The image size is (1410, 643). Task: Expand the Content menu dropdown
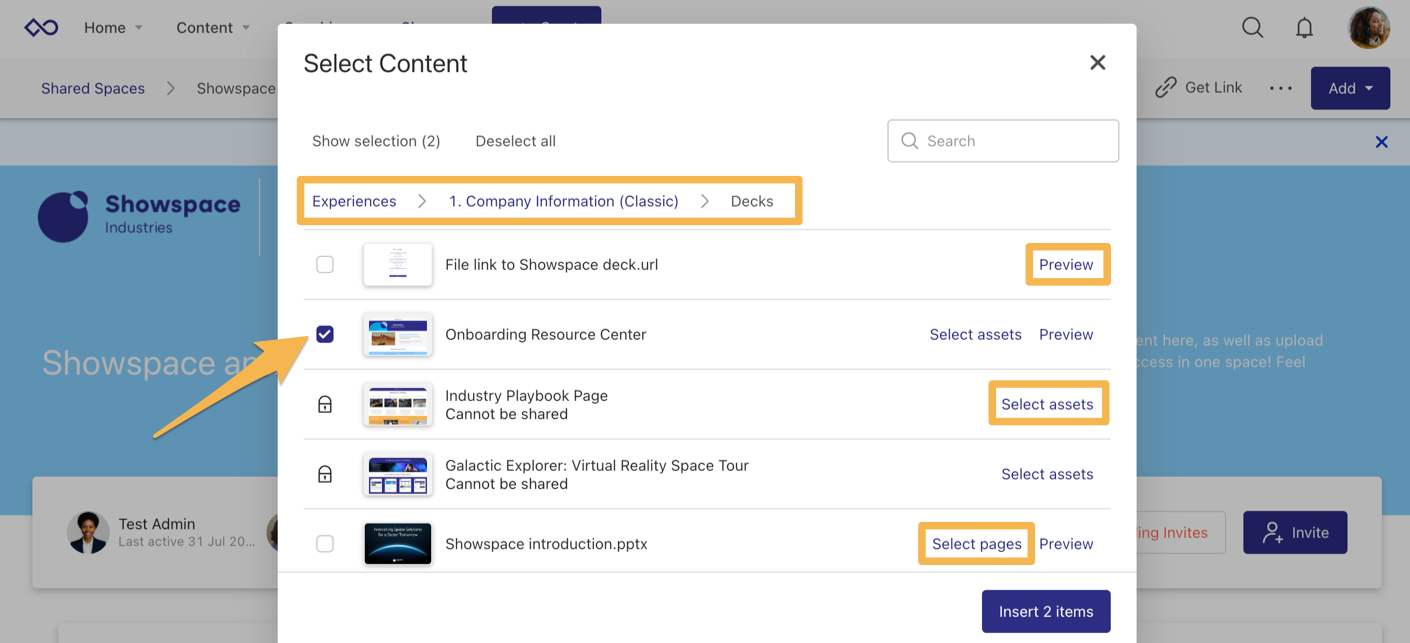click(212, 28)
